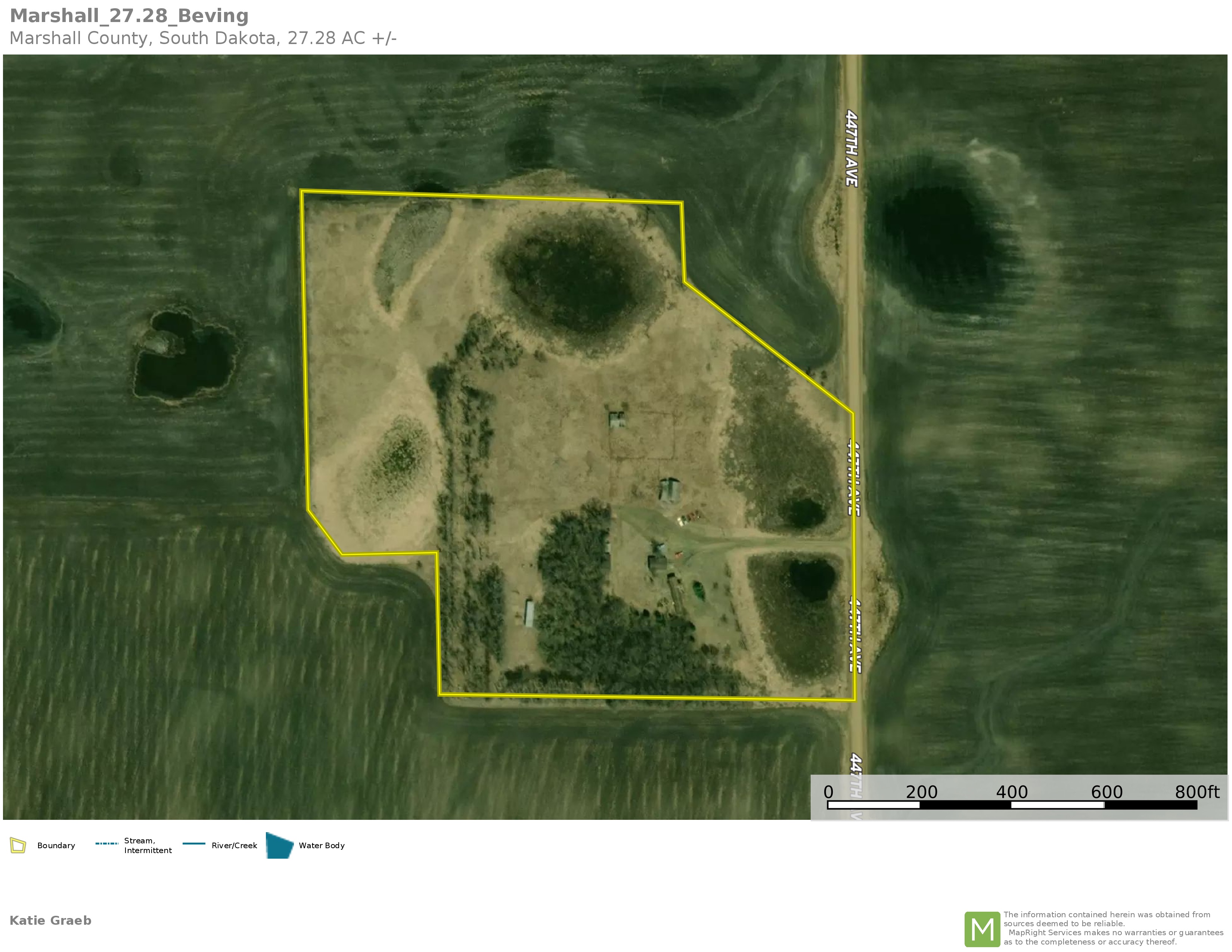Click the long metal shed near tree grove
Image resolution: width=1232 pixels, height=952 pixels.
[529, 614]
